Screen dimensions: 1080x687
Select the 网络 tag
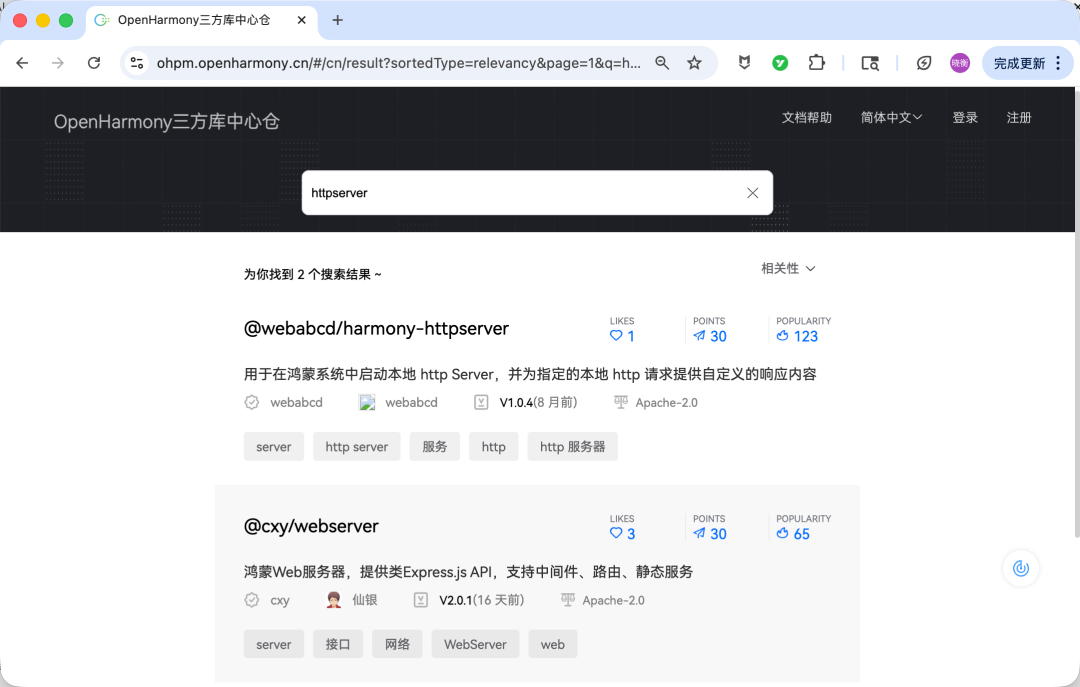(397, 644)
